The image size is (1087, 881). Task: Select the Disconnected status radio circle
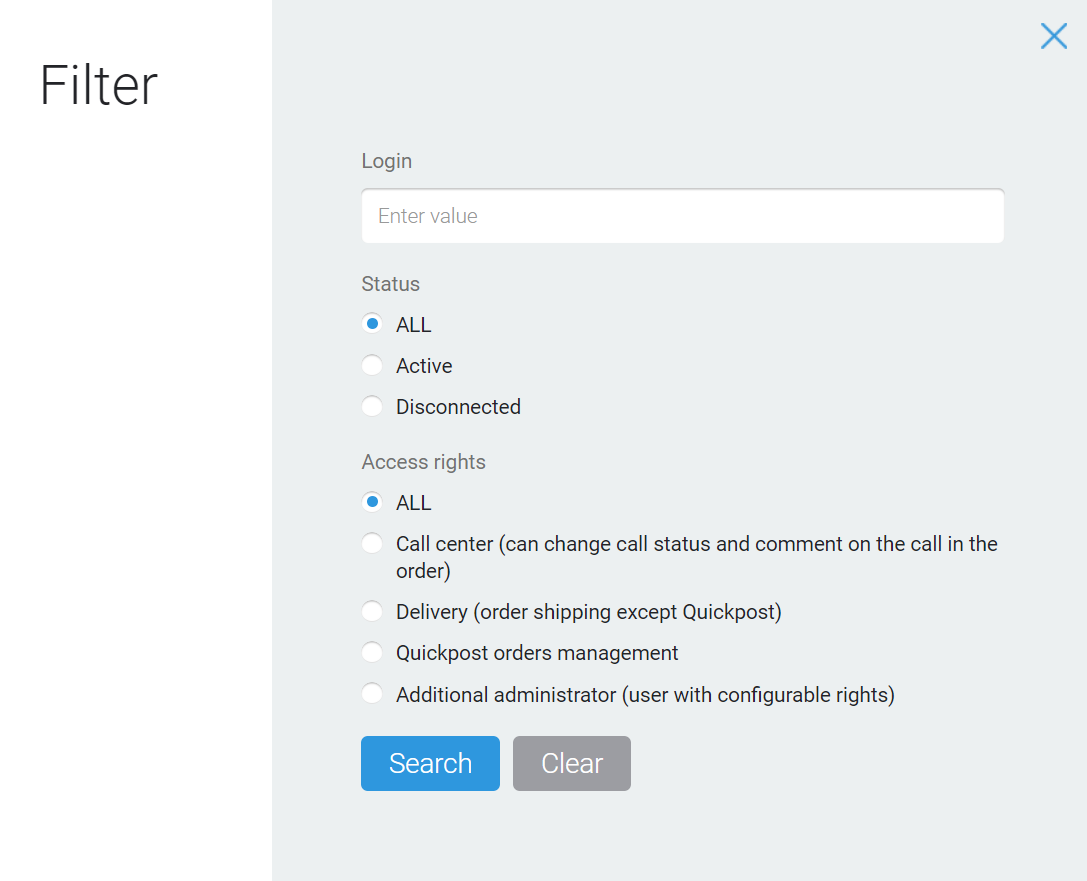pos(372,406)
